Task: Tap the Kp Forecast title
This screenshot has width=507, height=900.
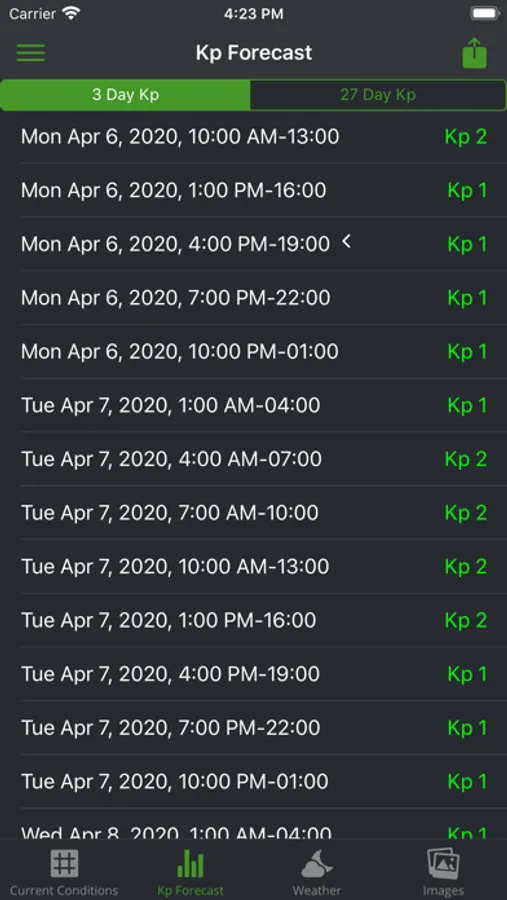Action: 254,53
